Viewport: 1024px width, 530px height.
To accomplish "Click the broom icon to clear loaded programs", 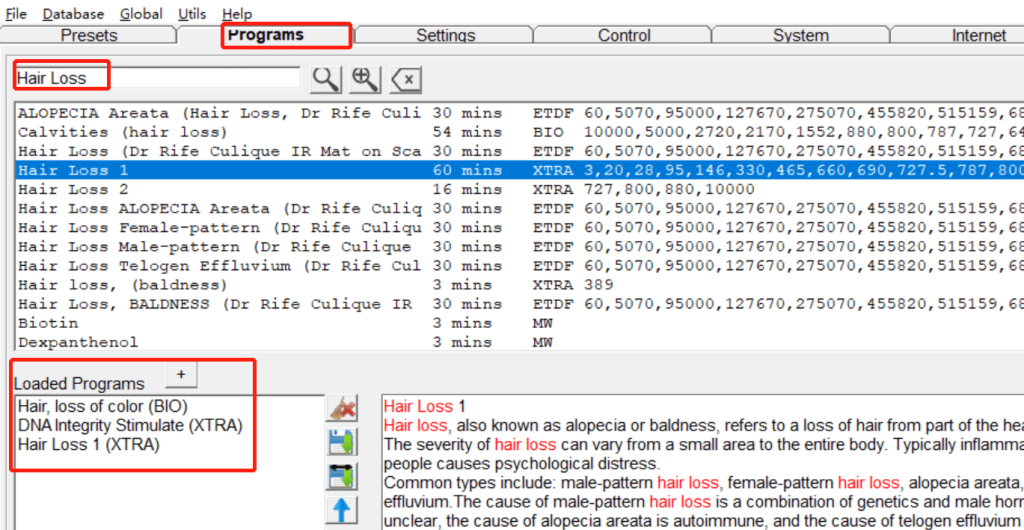I will tap(342, 408).
